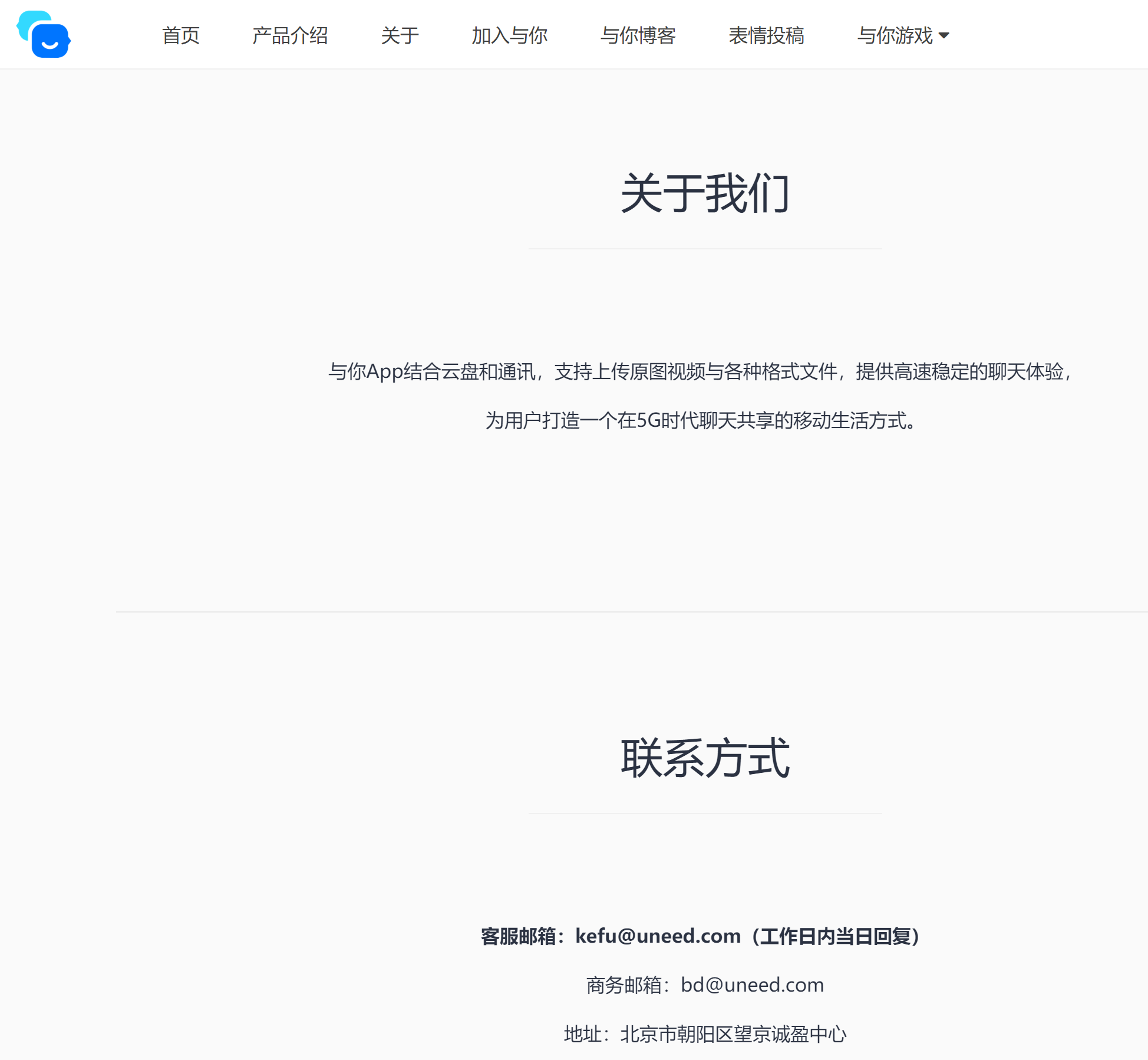Navigate to 加入与你 recruitment page
Image resolution: width=1148 pixels, height=1060 pixels.
coord(509,35)
